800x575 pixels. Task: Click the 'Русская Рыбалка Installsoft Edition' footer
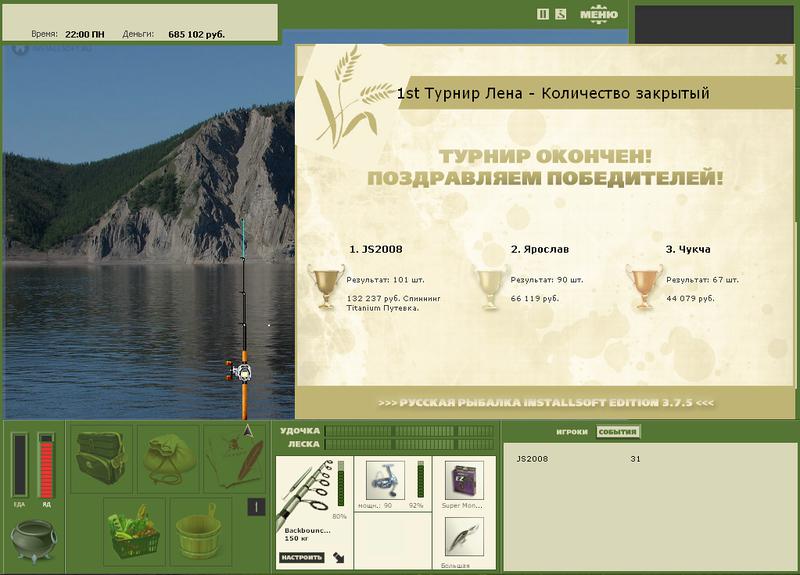tap(546, 403)
